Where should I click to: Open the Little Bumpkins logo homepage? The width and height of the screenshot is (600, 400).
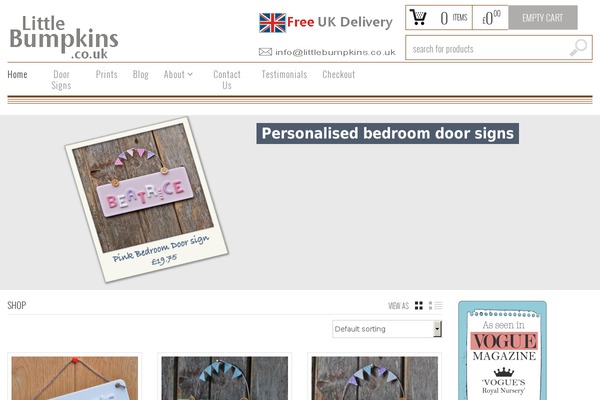[x=64, y=37]
